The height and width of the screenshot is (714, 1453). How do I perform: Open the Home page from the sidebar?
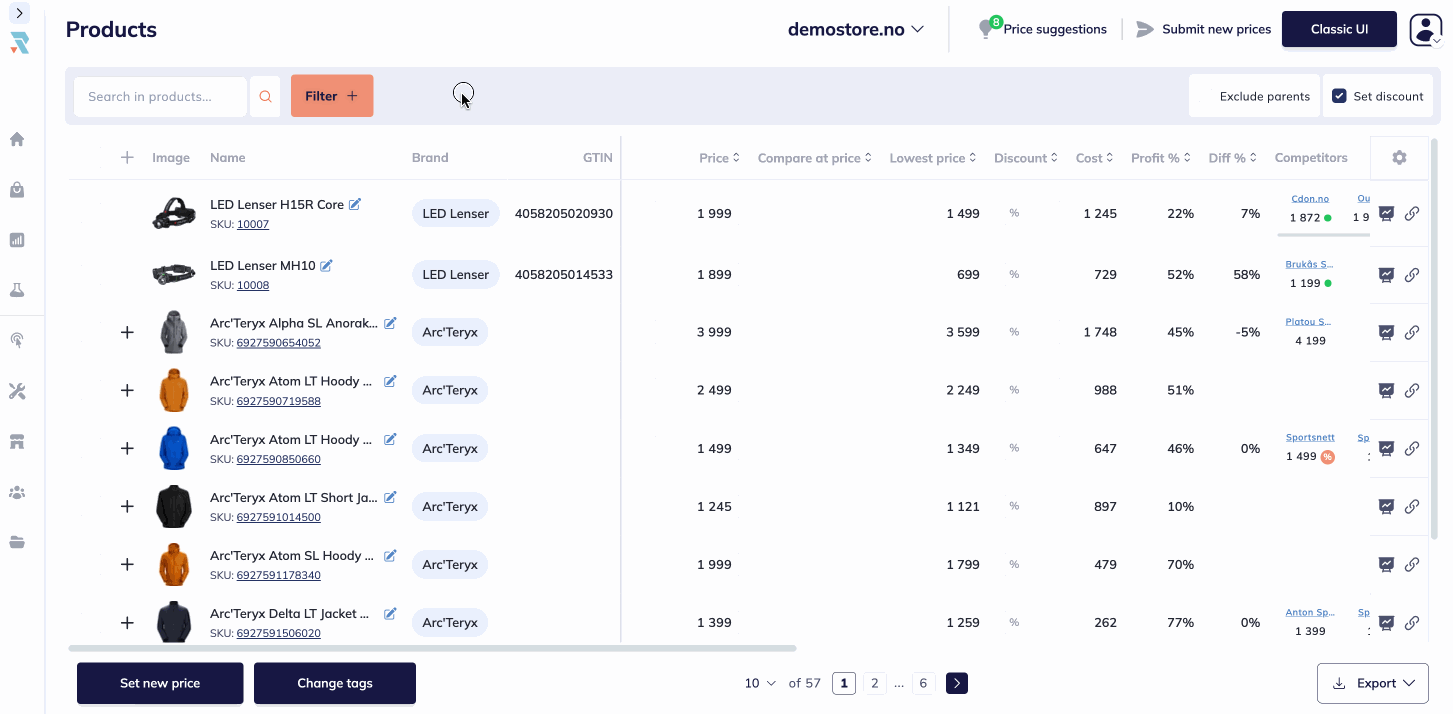coord(17,139)
